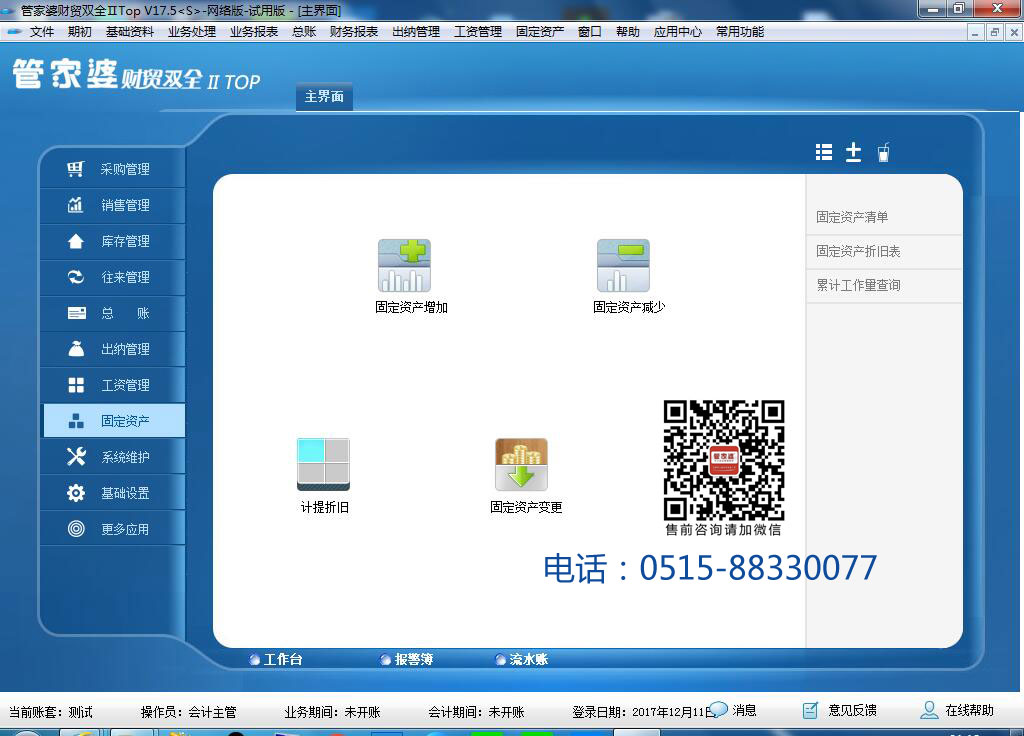This screenshot has height=736, width=1024.
Task: Open the 固定资产变更 icon
Action: [521, 464]
